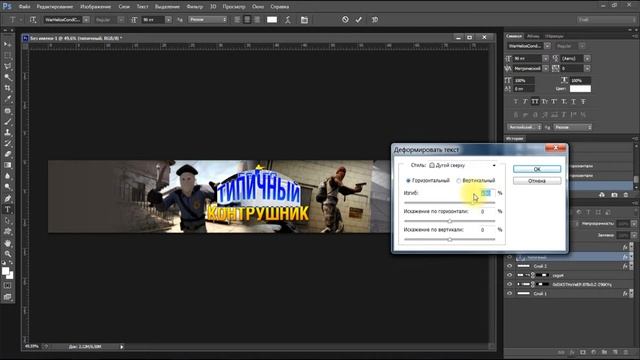Open the Файл menu

tap(24, 7)
